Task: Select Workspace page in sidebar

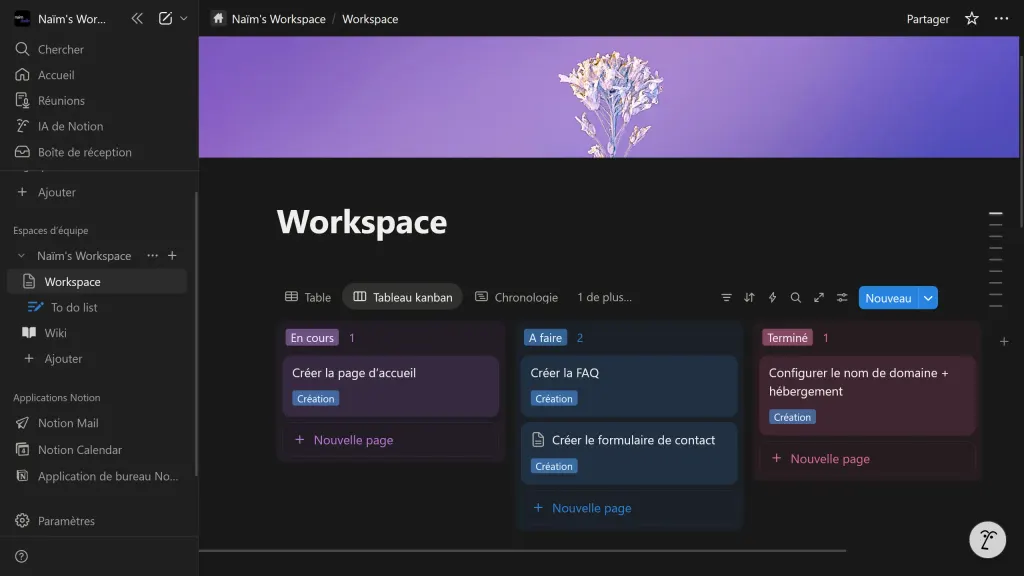Action: 97,281
